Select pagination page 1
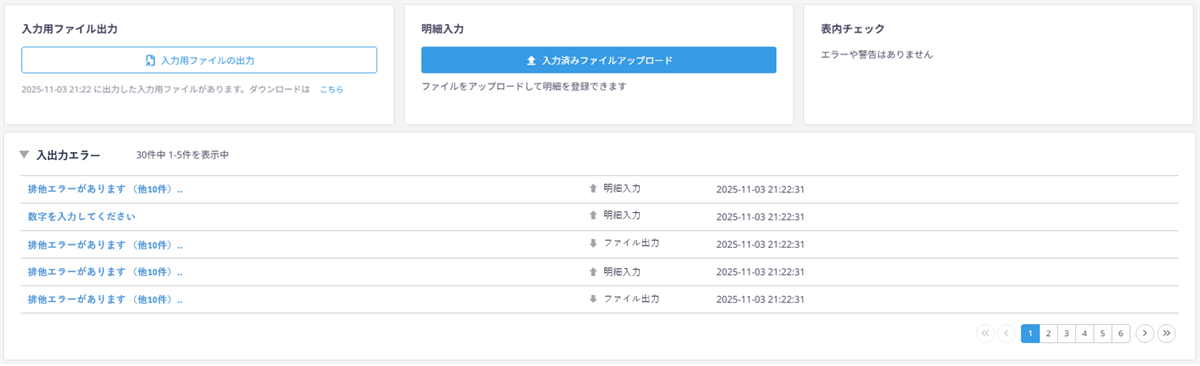 click(x=1030, y=334)
